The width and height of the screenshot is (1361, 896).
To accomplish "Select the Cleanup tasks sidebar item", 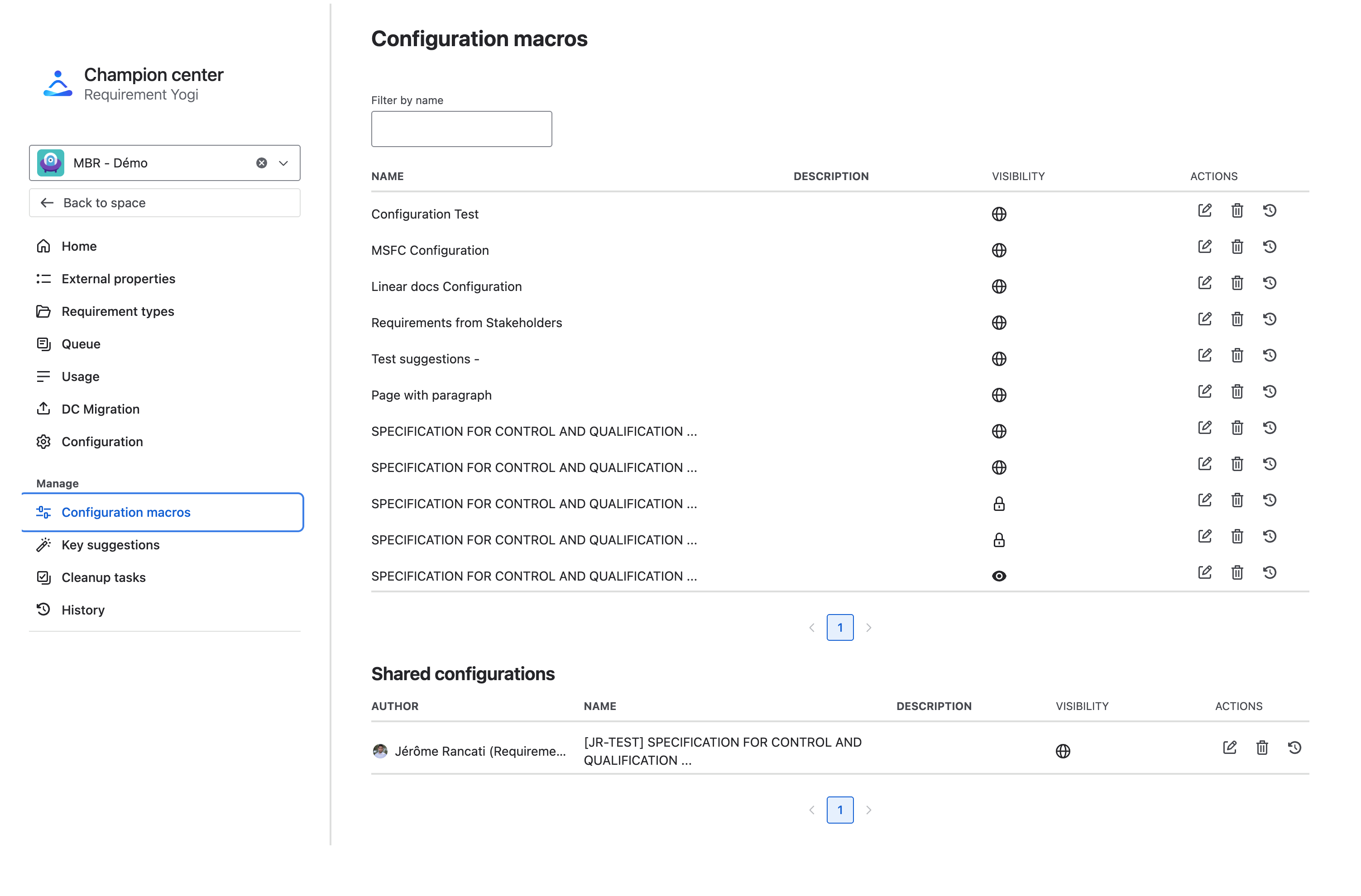I will click(104, 577).
